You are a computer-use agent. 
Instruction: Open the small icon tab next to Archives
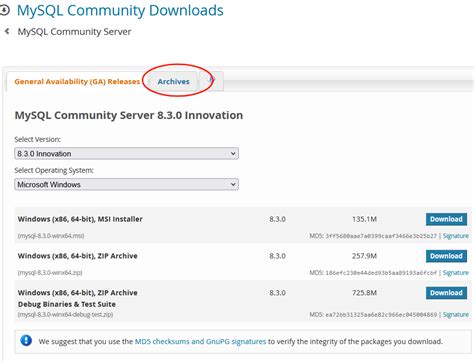tap(211, 81)
